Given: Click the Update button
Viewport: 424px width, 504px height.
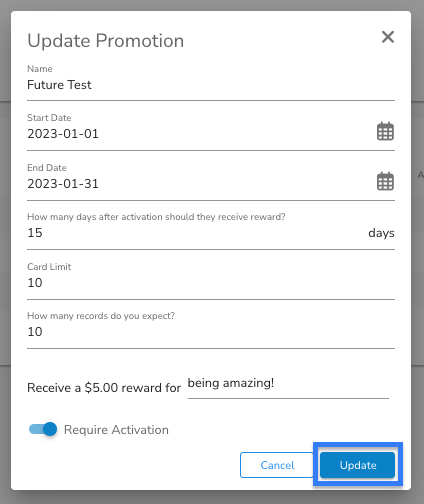Looking at the screenshot, I should pyautogui.click(x=357, y=465).
